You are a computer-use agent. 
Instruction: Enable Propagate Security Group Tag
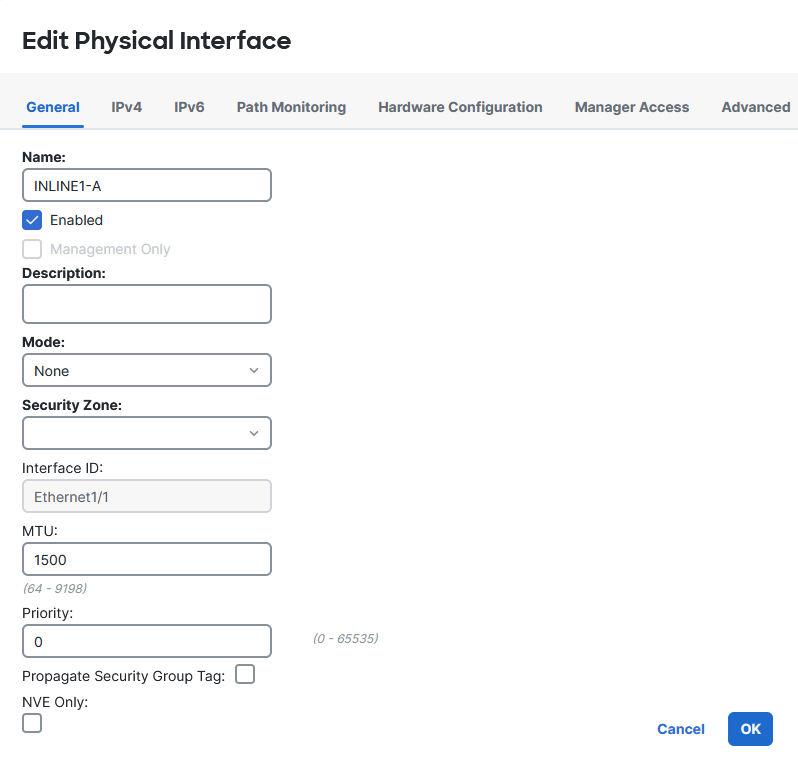[x=245, y=674]
